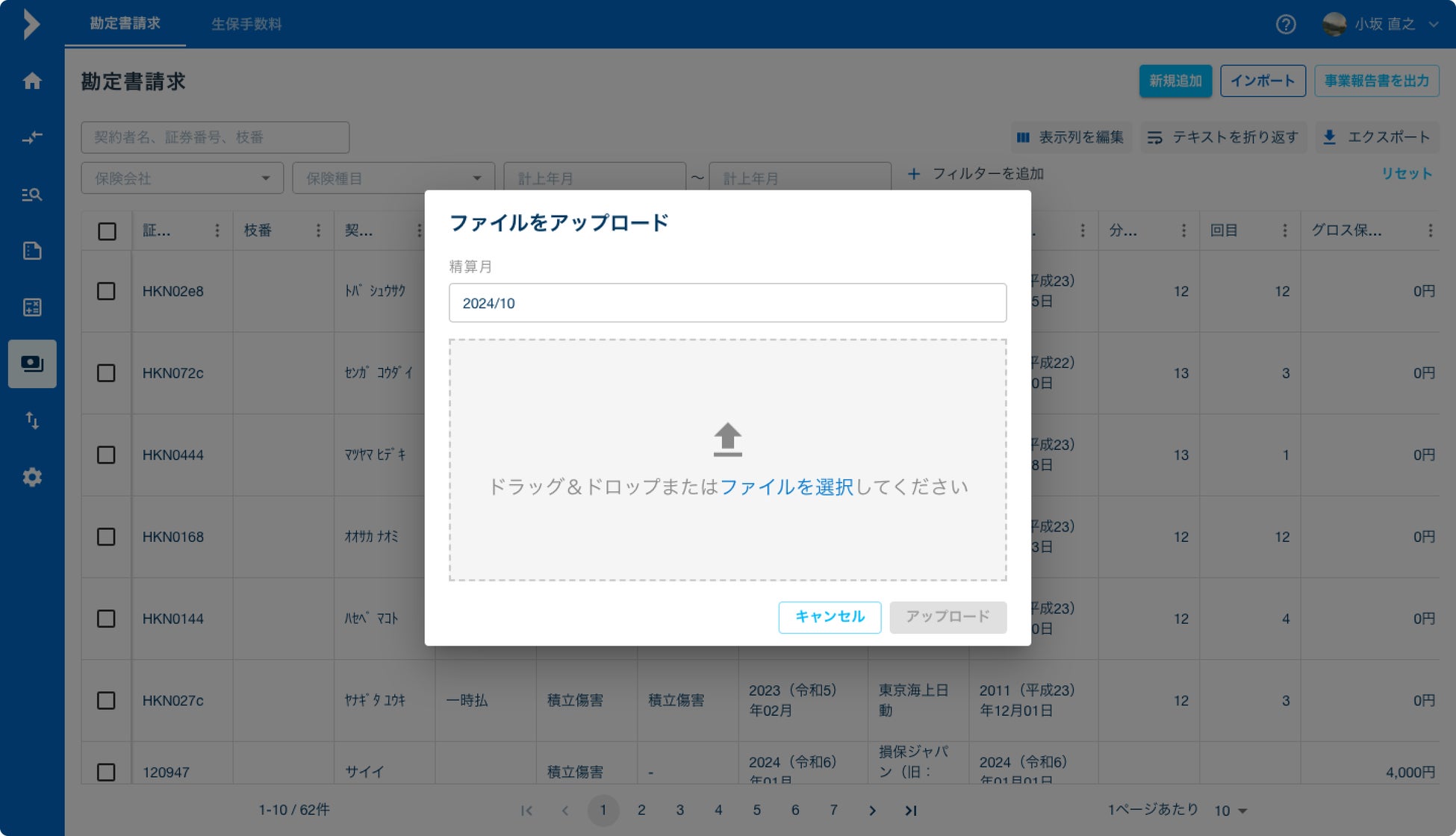Click the help question mark icon
Viewport: 1456px width, 836px height.
1285,25
